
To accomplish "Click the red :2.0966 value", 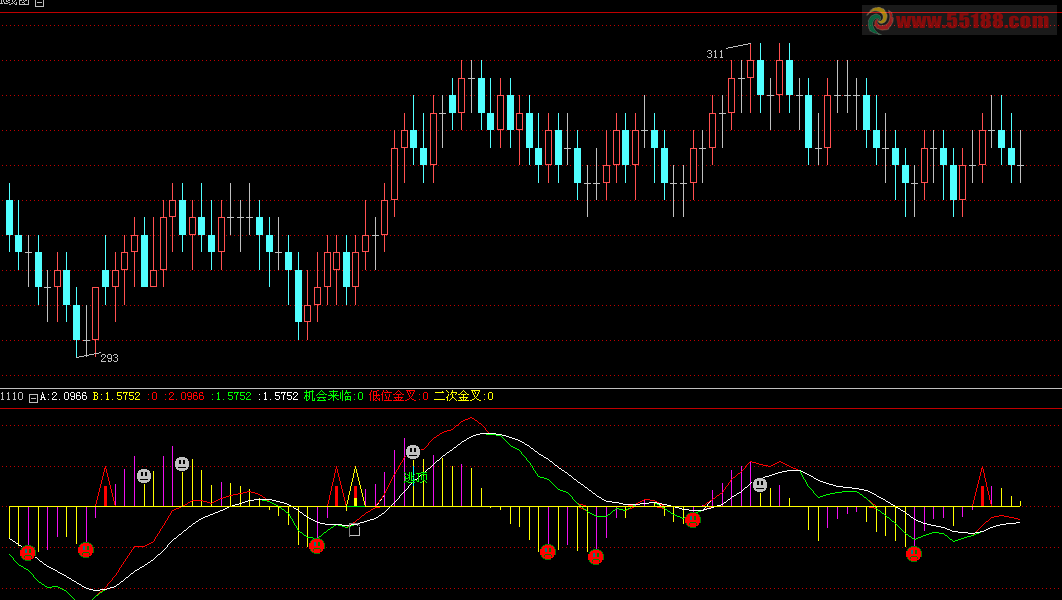I will [184, 396].
